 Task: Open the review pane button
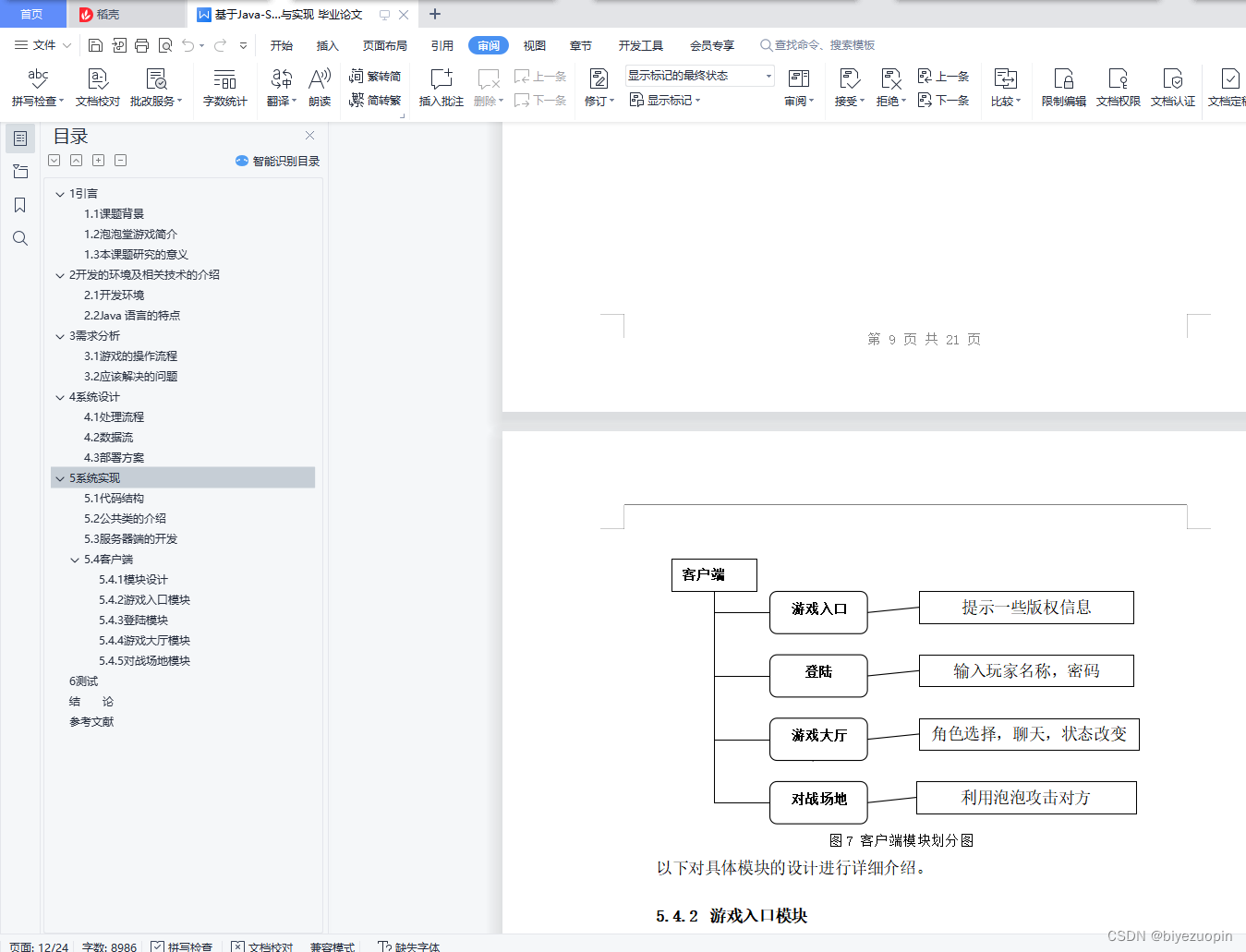coord(799,88)
